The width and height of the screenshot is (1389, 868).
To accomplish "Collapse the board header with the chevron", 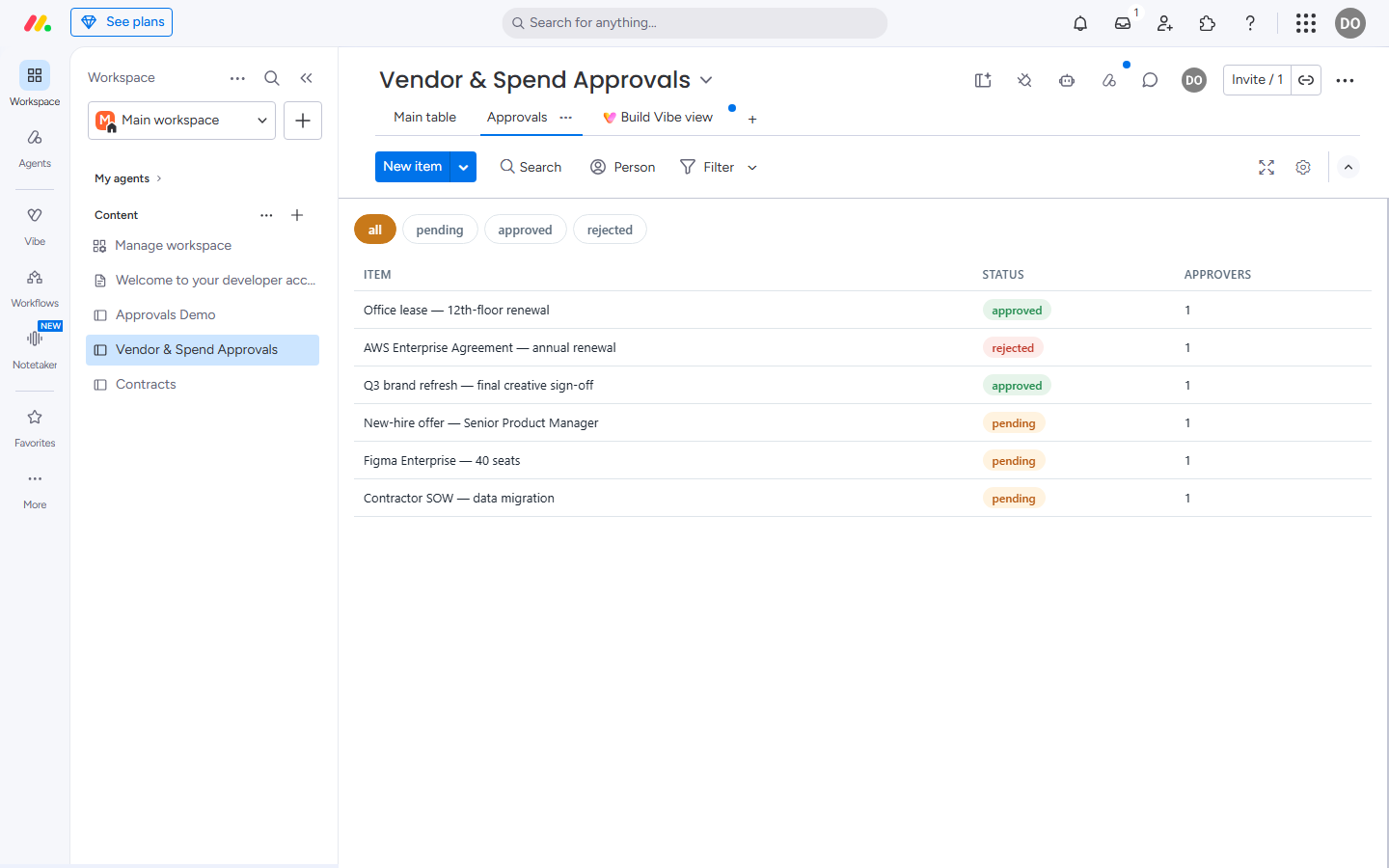I will point(1348,168).
